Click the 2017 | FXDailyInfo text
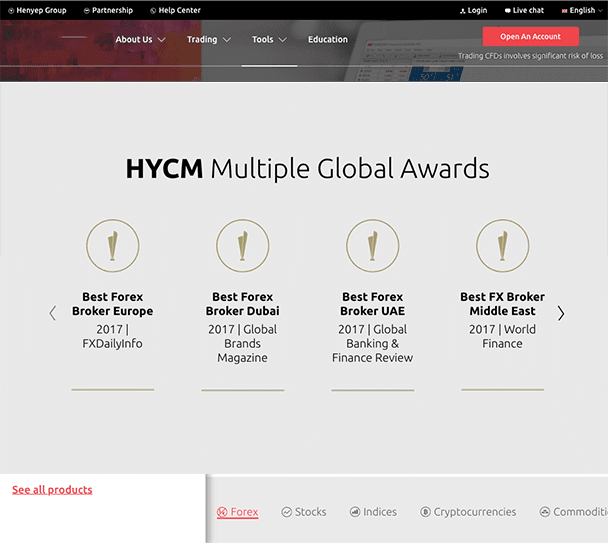The image size is (608, 555). coord(112,336)
